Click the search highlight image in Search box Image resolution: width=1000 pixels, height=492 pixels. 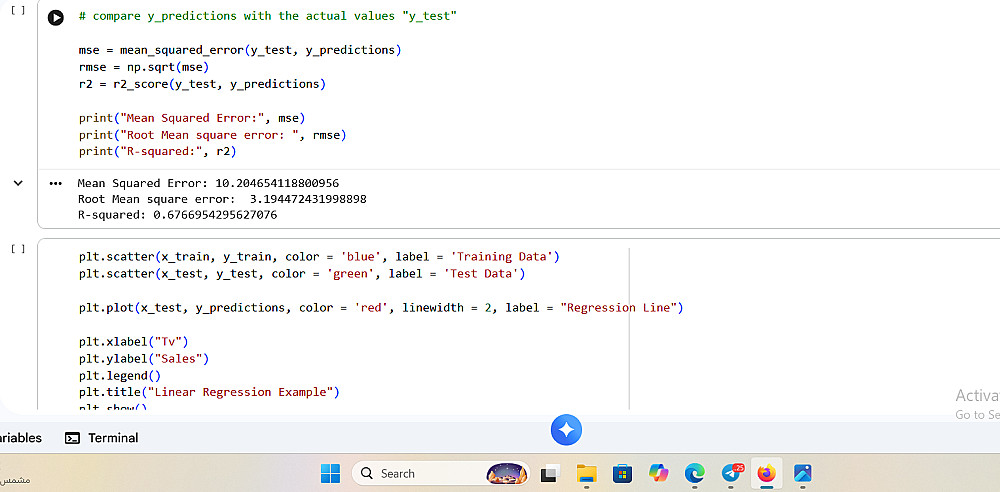click(x=507, y=473)
